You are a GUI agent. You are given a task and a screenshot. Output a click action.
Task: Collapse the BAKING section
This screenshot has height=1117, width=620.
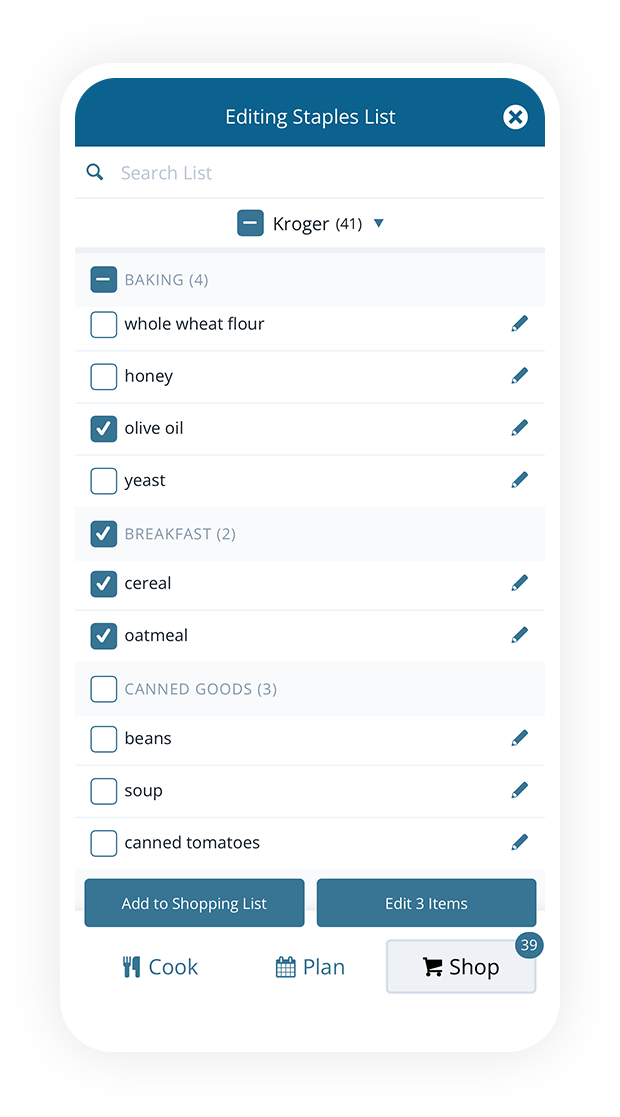pos(103,279)
